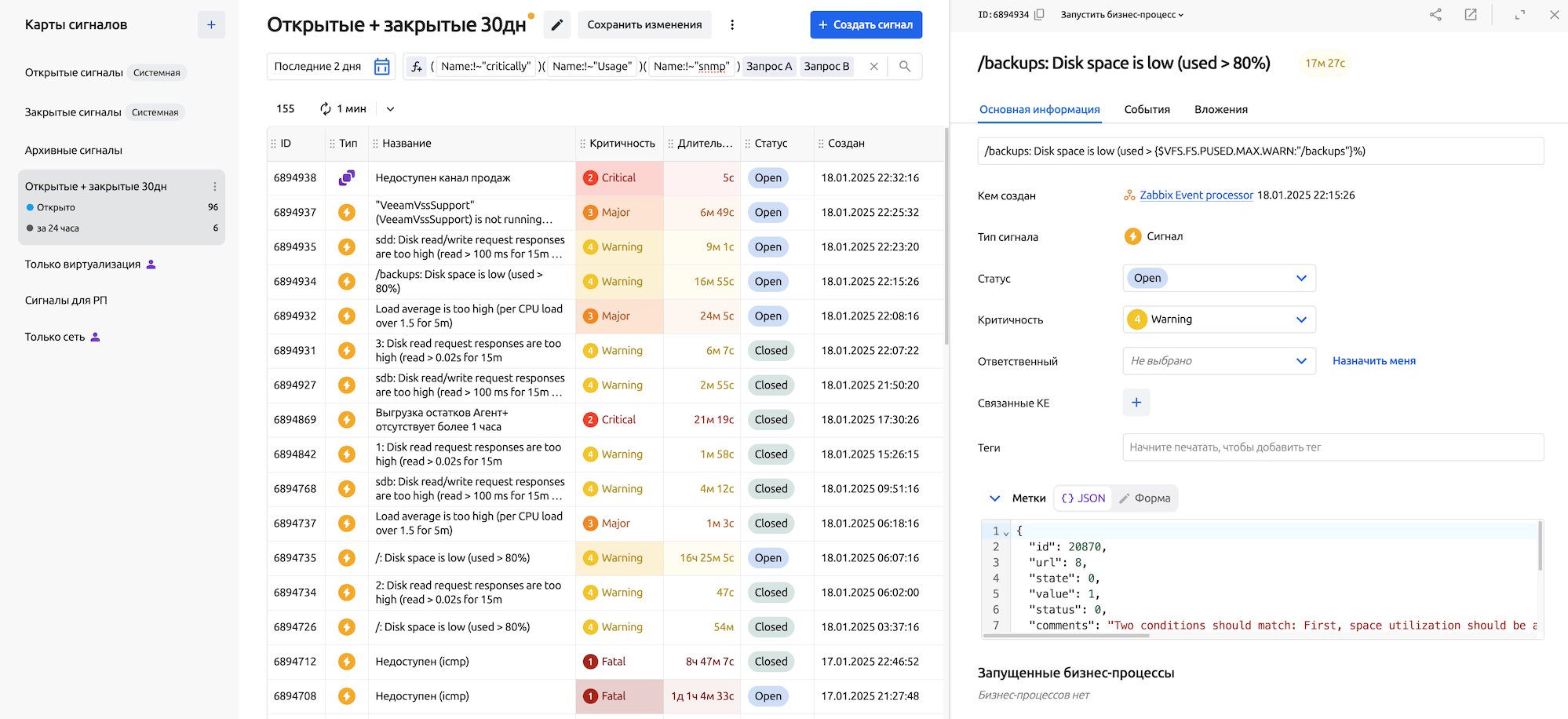Click the pencil icon to edit the map title
This screenshot has height=719, width=1568.
556,25
